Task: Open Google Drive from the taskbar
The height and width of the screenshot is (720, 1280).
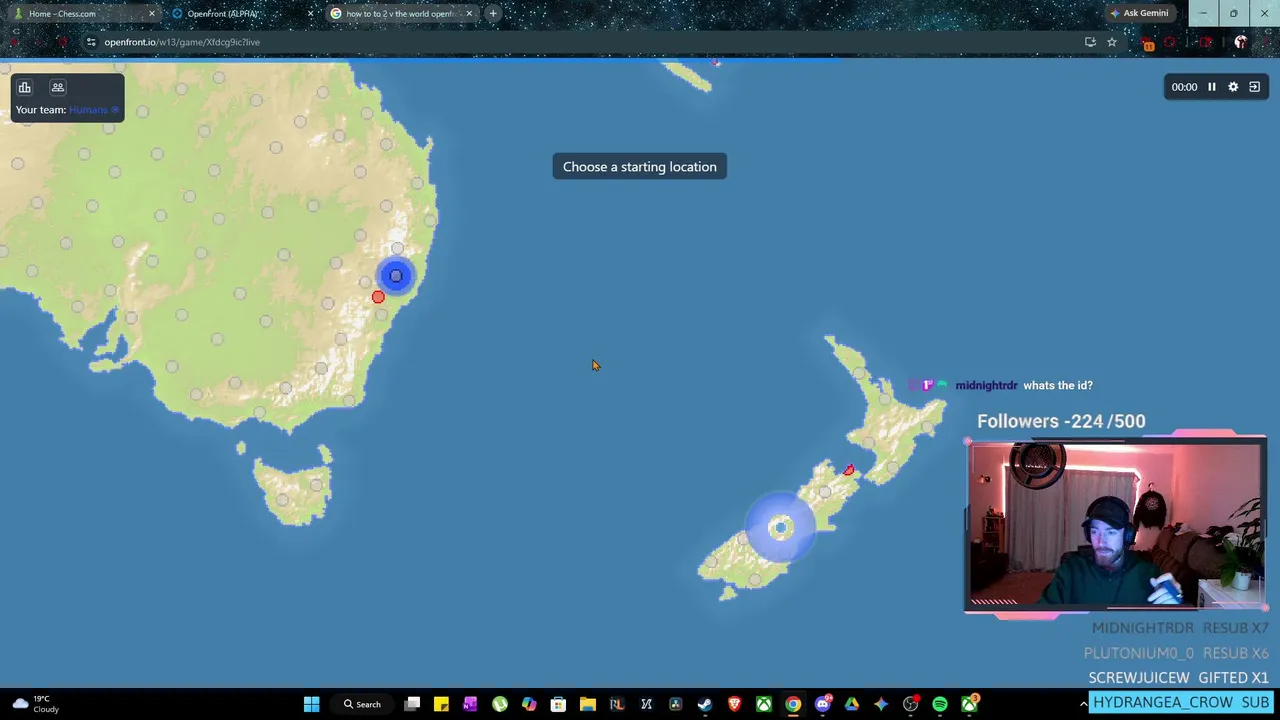Action: (x=852, y=704)
